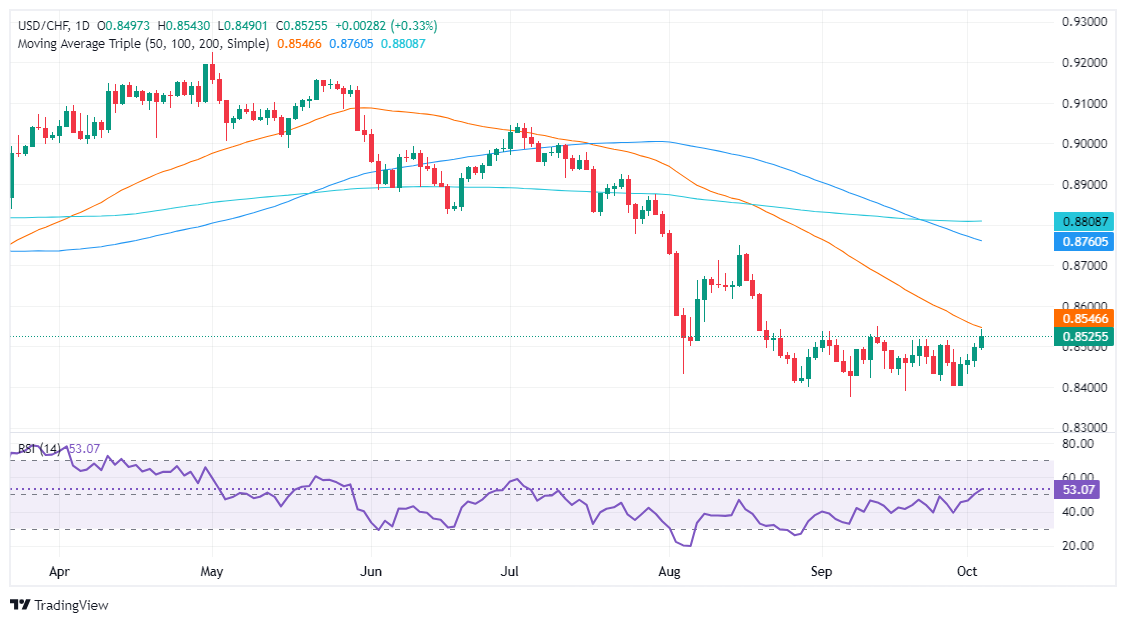Click the 0.87605 blue price axis tag
This screenshot has width=1126, height=623.
[1084, 242]
